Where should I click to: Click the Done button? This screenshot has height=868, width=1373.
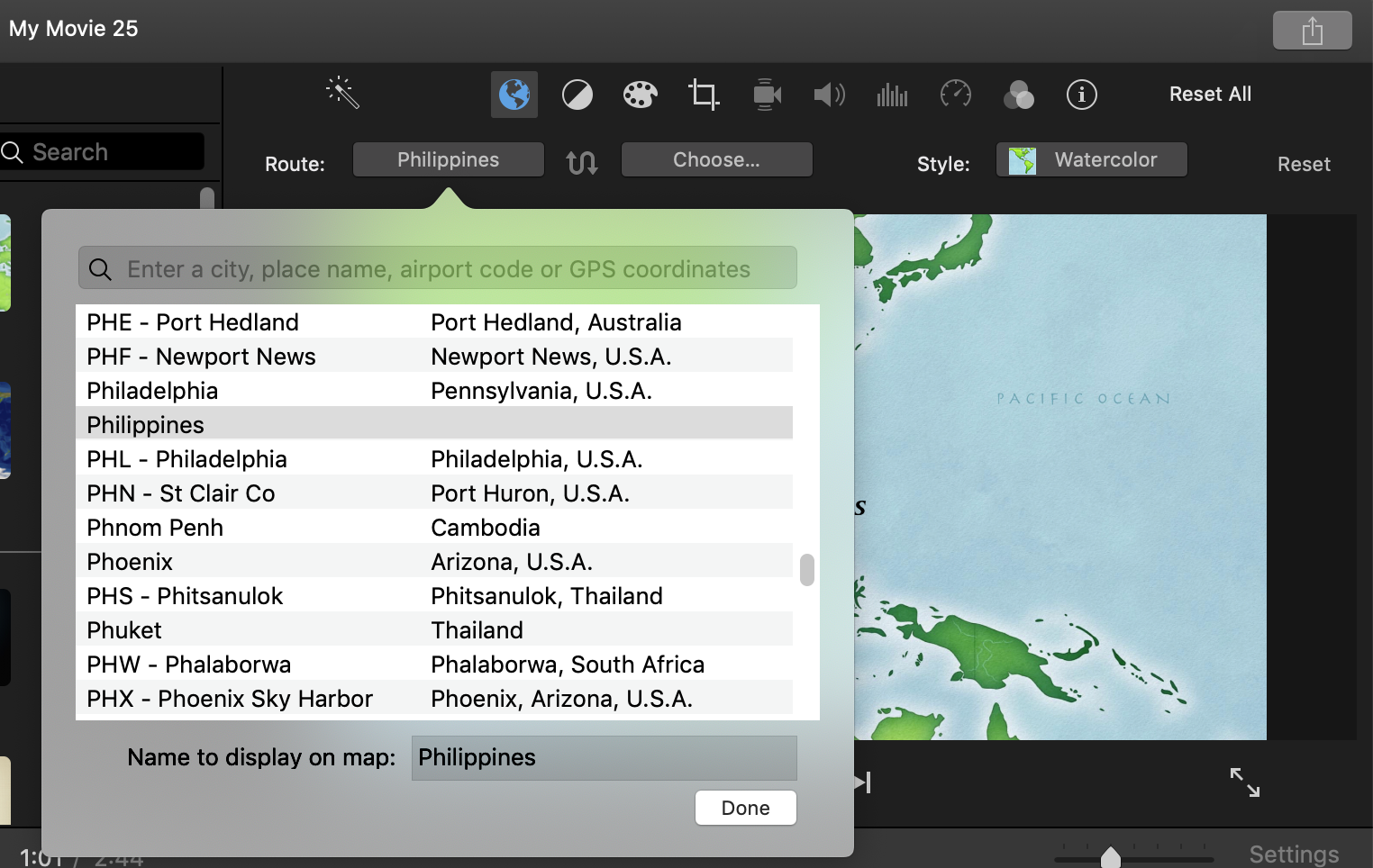pyautogui.click(x=745, y=808)
